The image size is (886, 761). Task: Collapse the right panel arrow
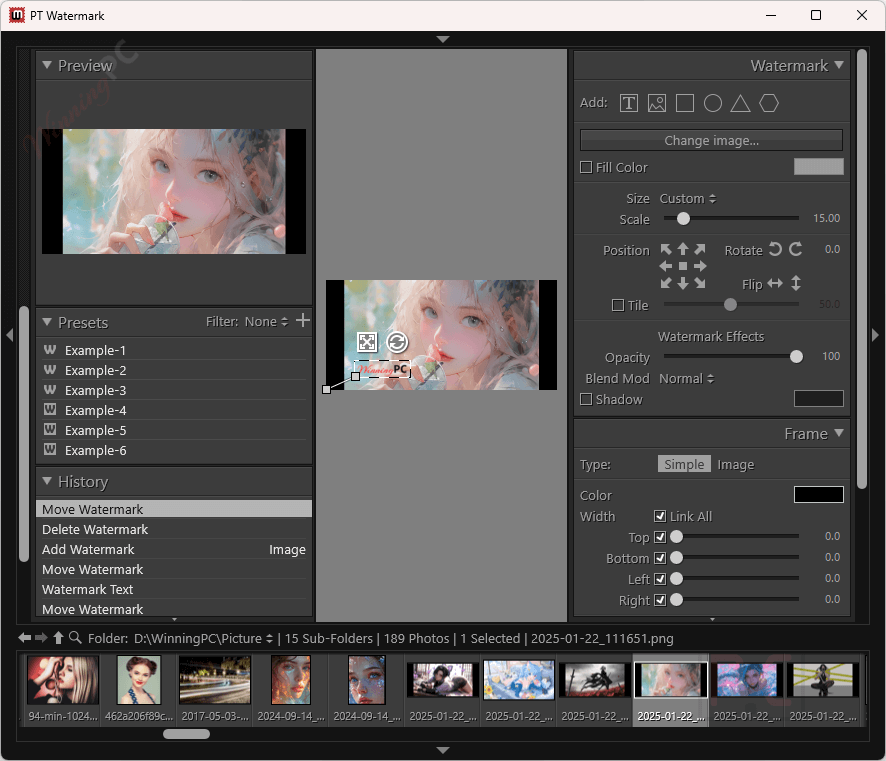click(x=875, y=335)
